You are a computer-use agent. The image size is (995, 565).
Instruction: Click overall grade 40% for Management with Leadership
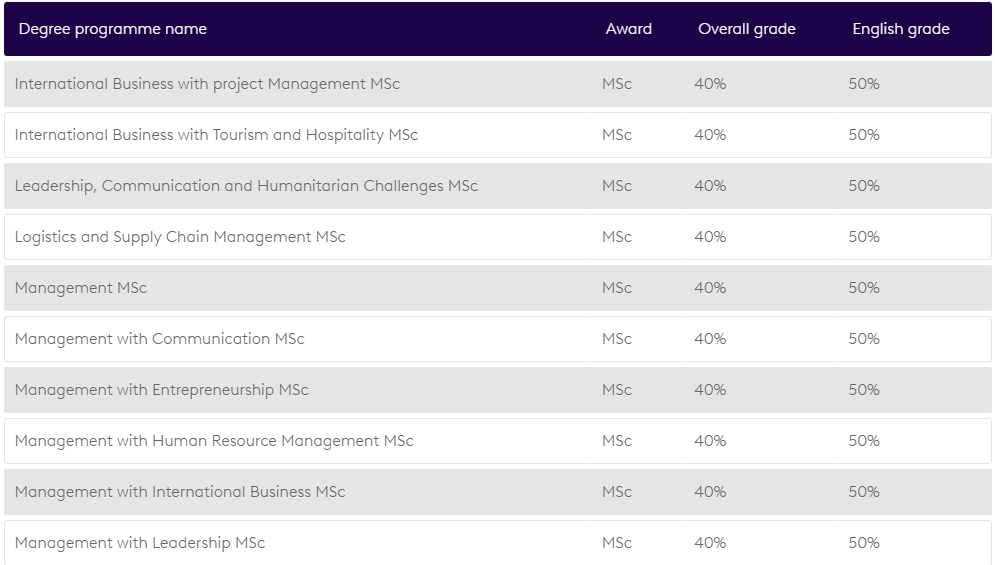pos(710,543)
